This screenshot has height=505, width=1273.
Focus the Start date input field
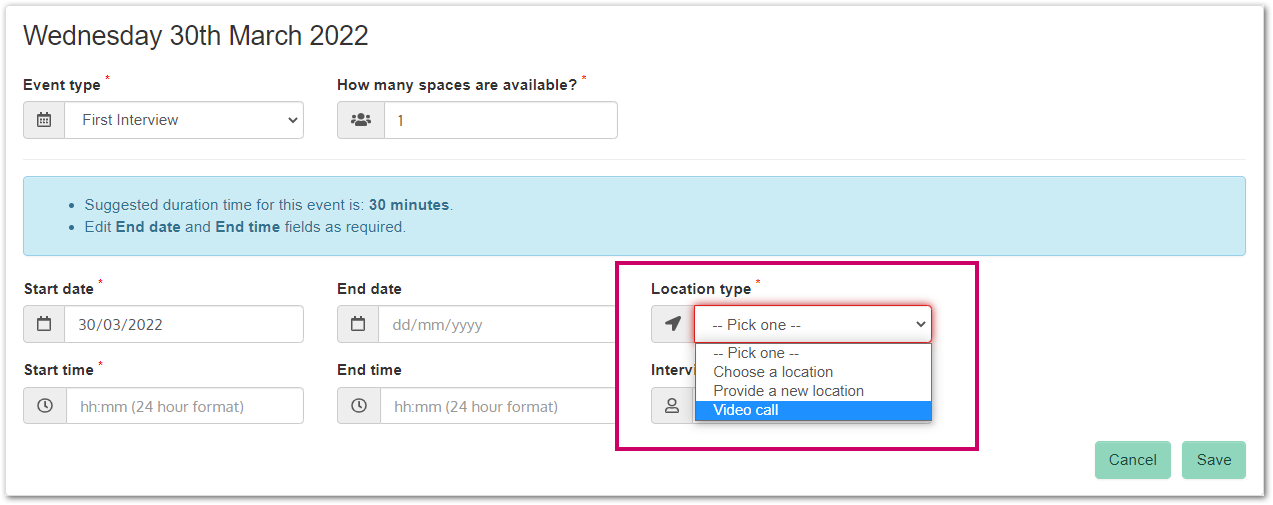[x=184, y=325]
